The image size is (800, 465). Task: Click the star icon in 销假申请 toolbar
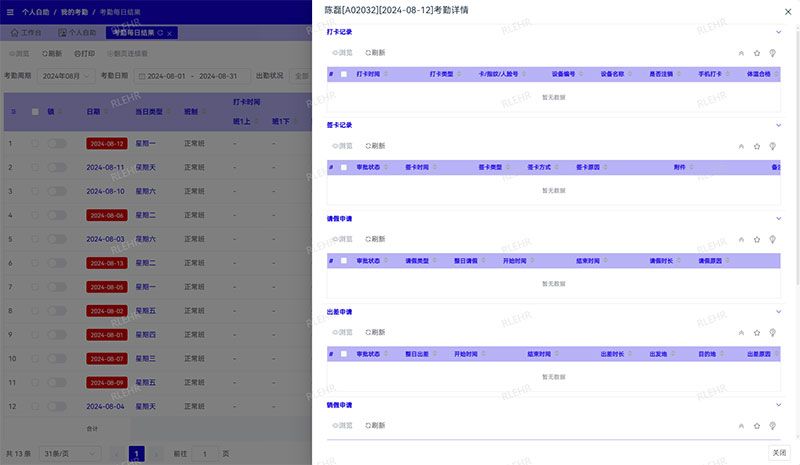click(757, 426)
